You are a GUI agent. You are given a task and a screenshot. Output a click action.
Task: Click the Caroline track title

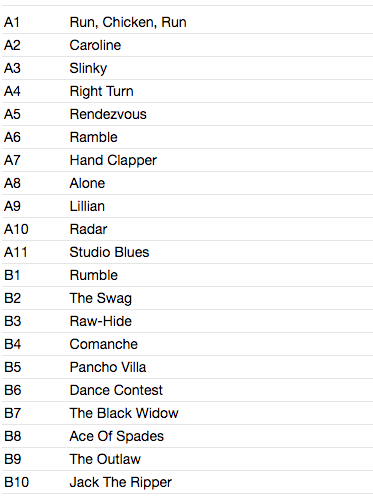(x=95, y=45)
